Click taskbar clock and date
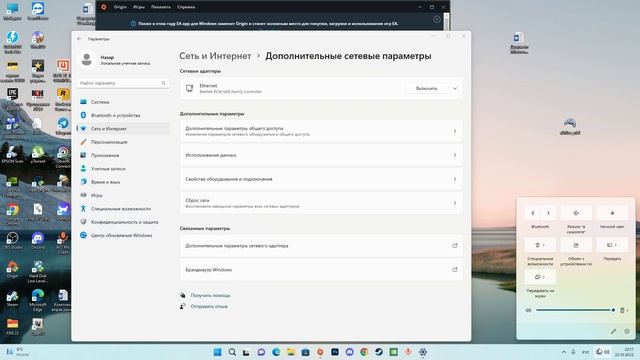Screen dimensions: 640x360 point(624,352)
